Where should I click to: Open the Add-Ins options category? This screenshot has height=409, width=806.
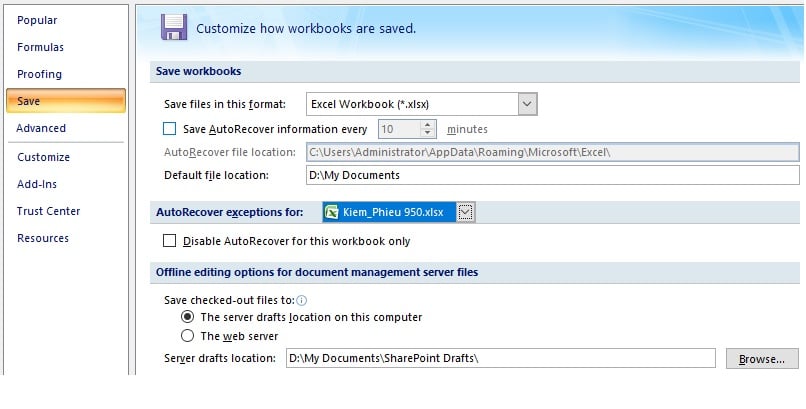37,184
